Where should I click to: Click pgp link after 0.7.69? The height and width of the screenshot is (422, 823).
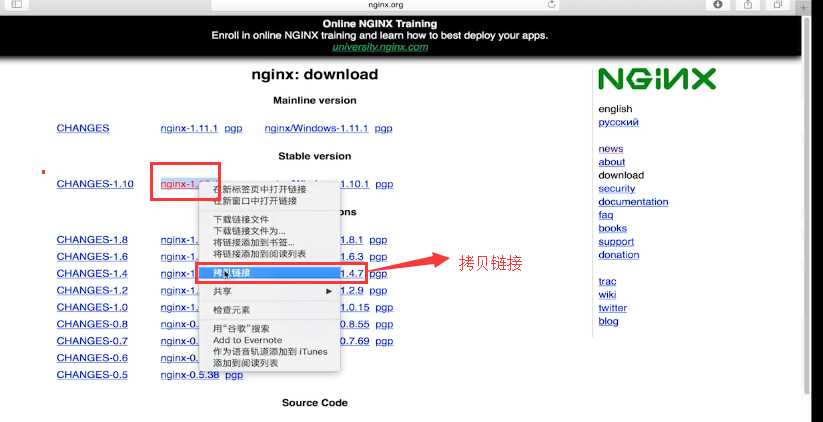pyautogui.click(x=384, y=341)
